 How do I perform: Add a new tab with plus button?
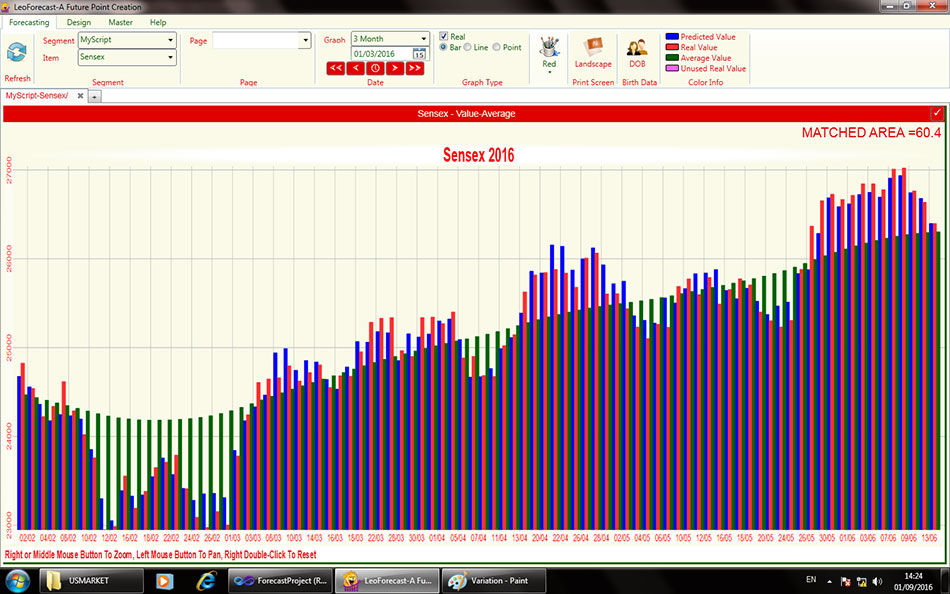coord(95,96)
